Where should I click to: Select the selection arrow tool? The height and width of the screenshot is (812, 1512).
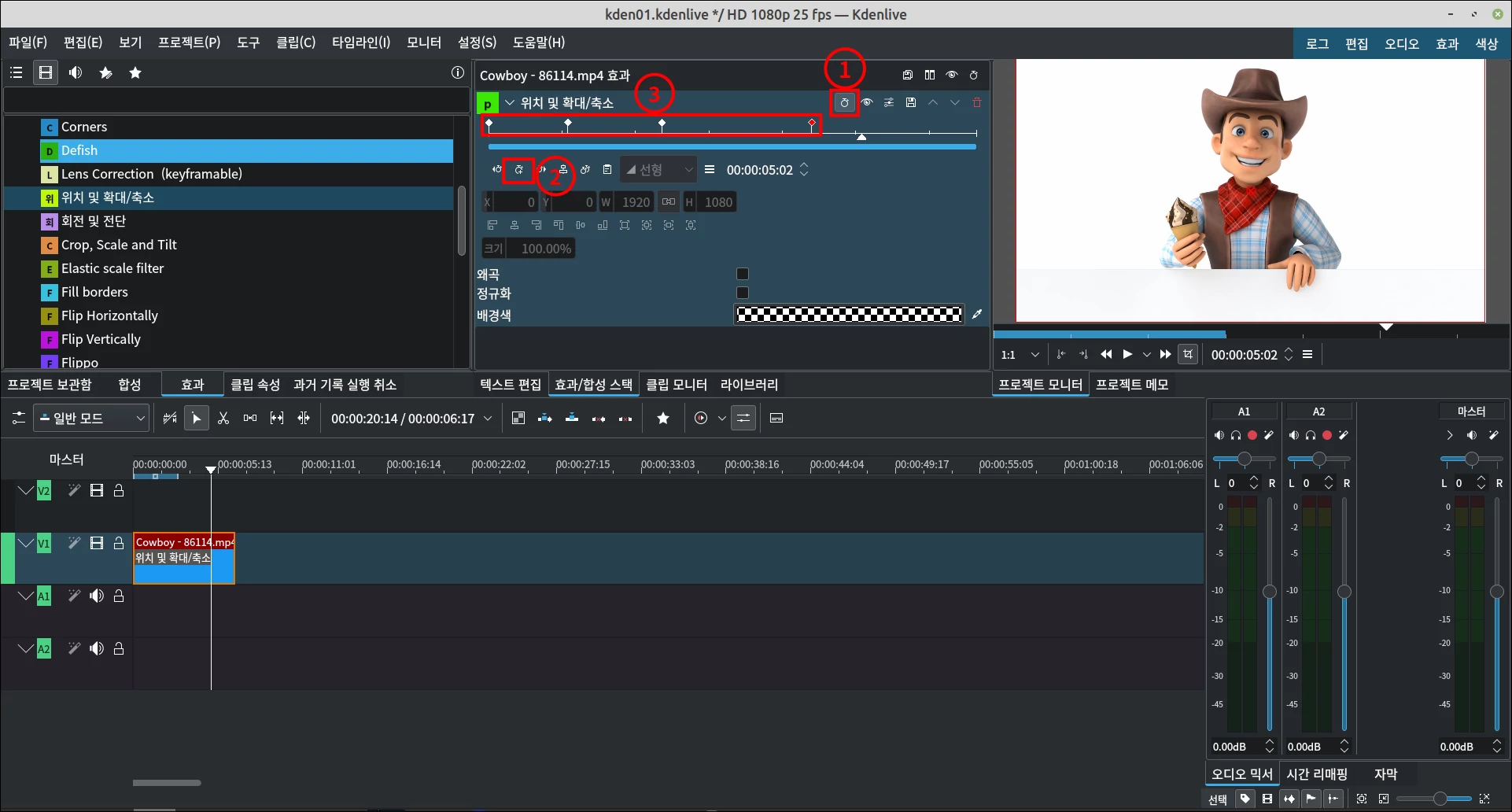click(197, 419)
